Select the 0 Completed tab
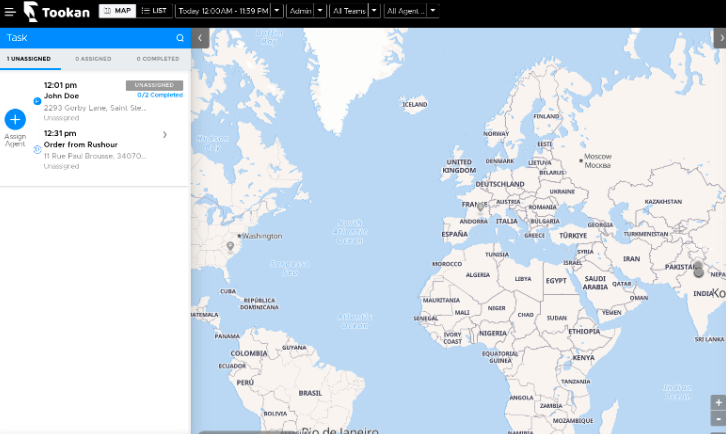 pos(157,59)
